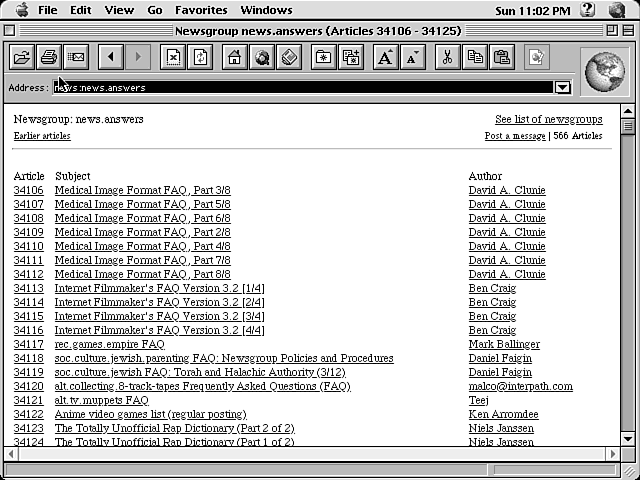Viewport: 640px width, 480px height.
Task: Click the 'Earlier articles' link
Action: (42, 136)
